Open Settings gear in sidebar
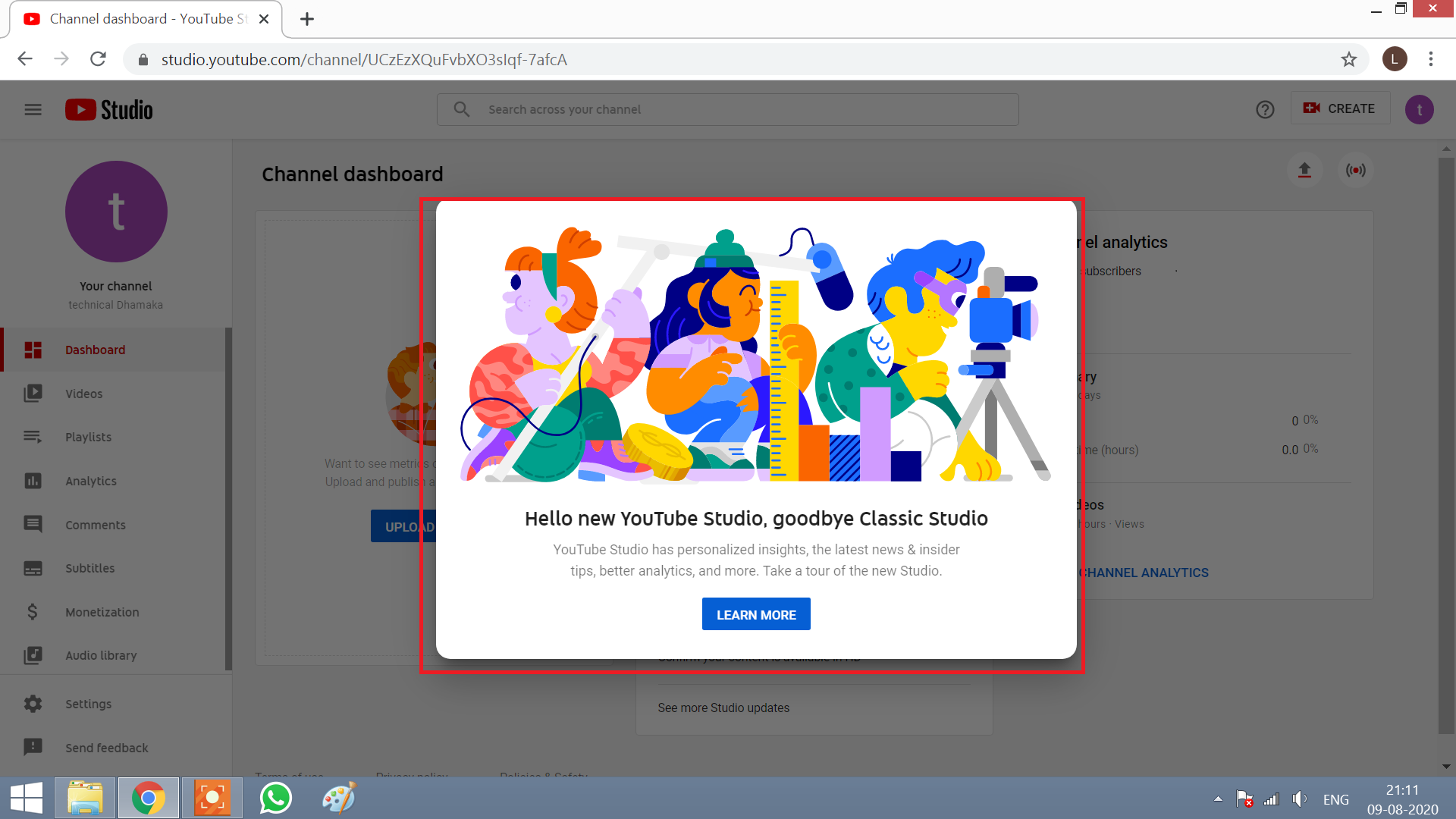Viewport: 1456px width, 819px height. pos(33,704)
